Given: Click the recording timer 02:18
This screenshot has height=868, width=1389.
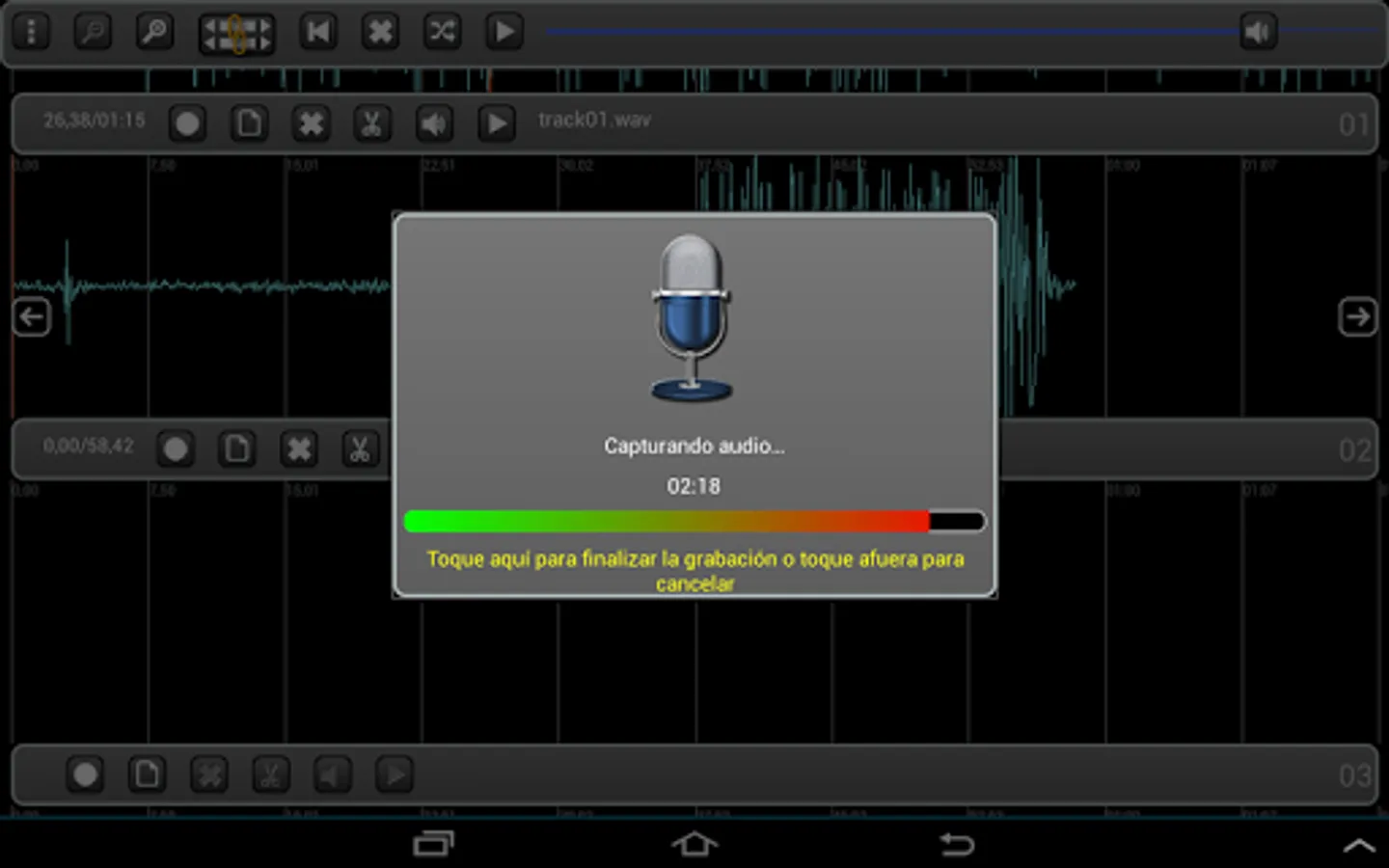Looking at the screenshot, I should tap(694, 486).
